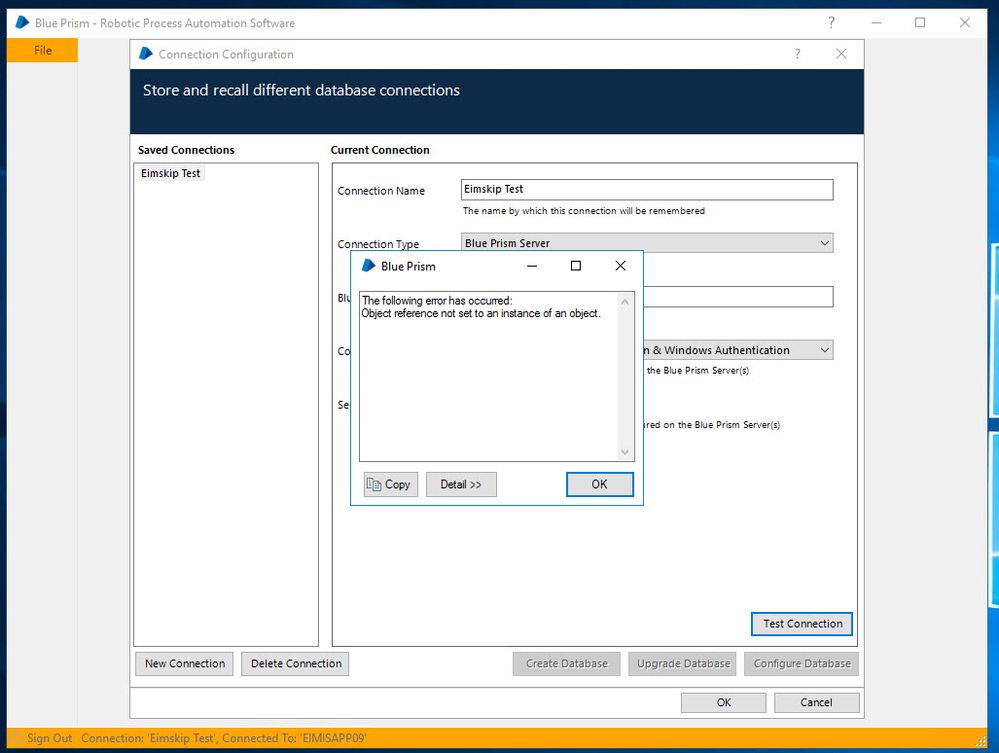Click Blue Prism logo in main title bar
The image size is (999, 753).
coord(22,22)
